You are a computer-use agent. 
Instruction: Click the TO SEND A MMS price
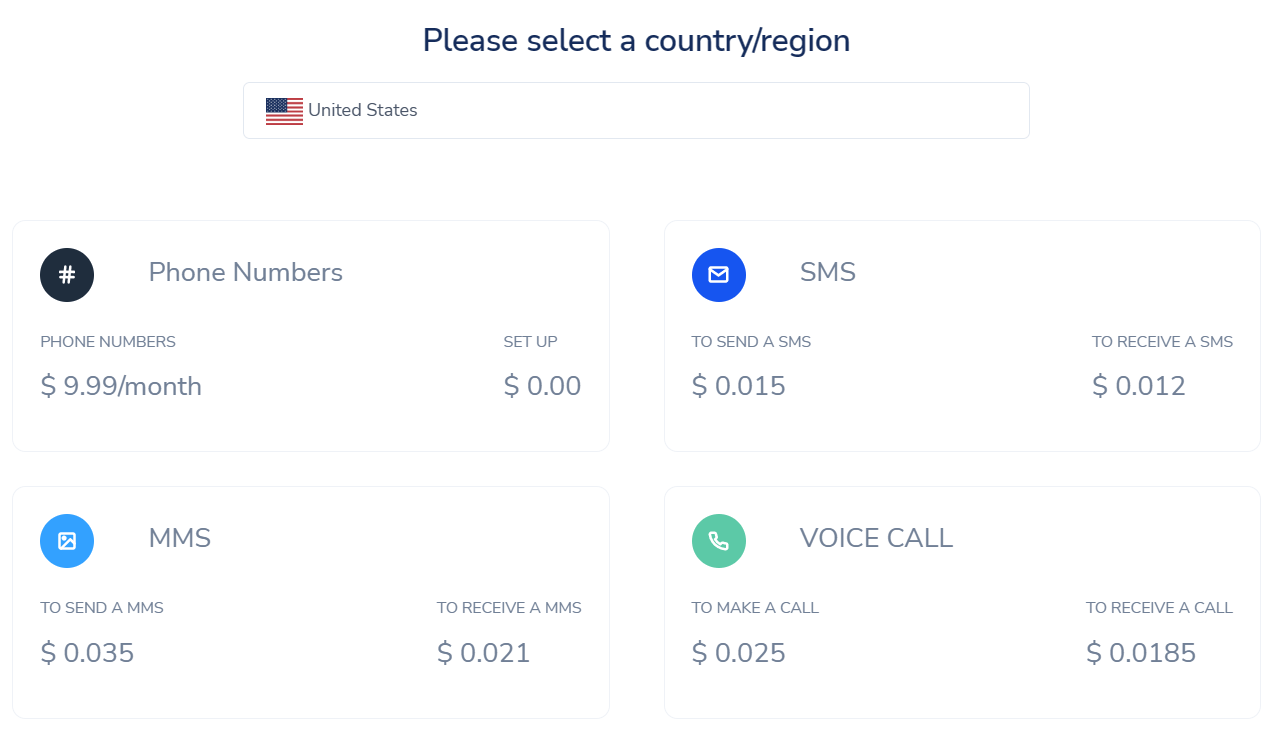click(87, 653)
